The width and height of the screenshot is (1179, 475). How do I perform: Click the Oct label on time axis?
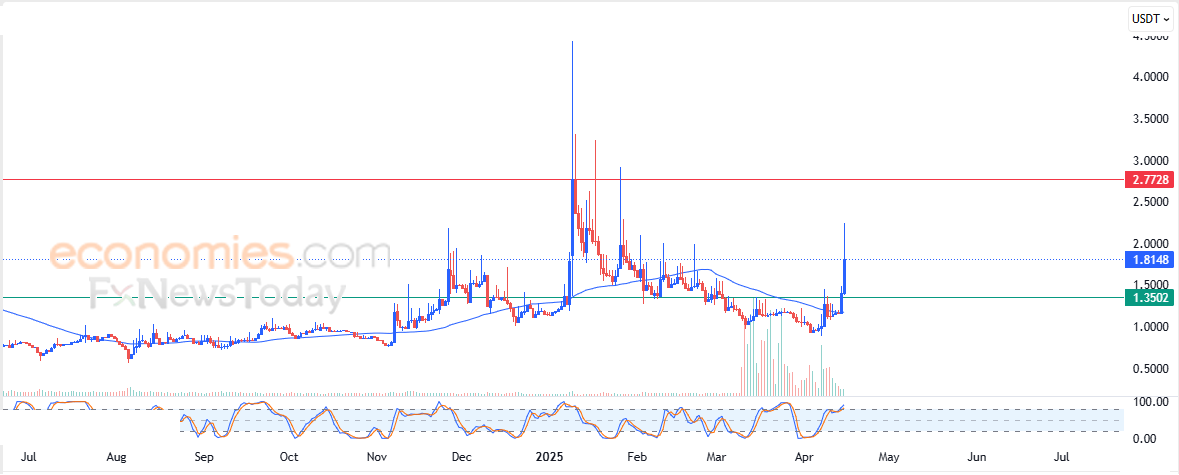[289, 457]
